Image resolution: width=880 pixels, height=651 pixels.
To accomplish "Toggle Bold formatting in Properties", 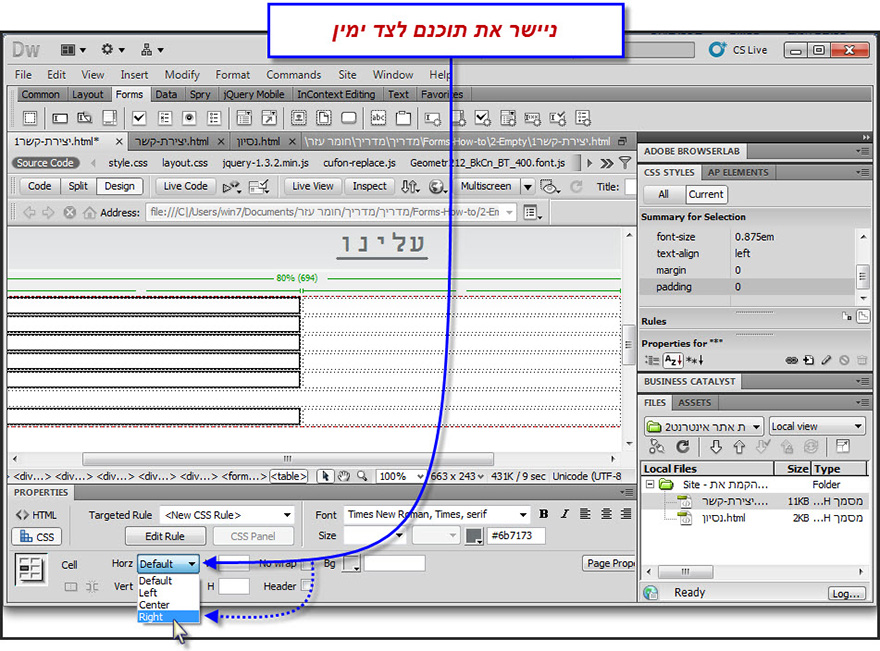I will pos(543,514).
